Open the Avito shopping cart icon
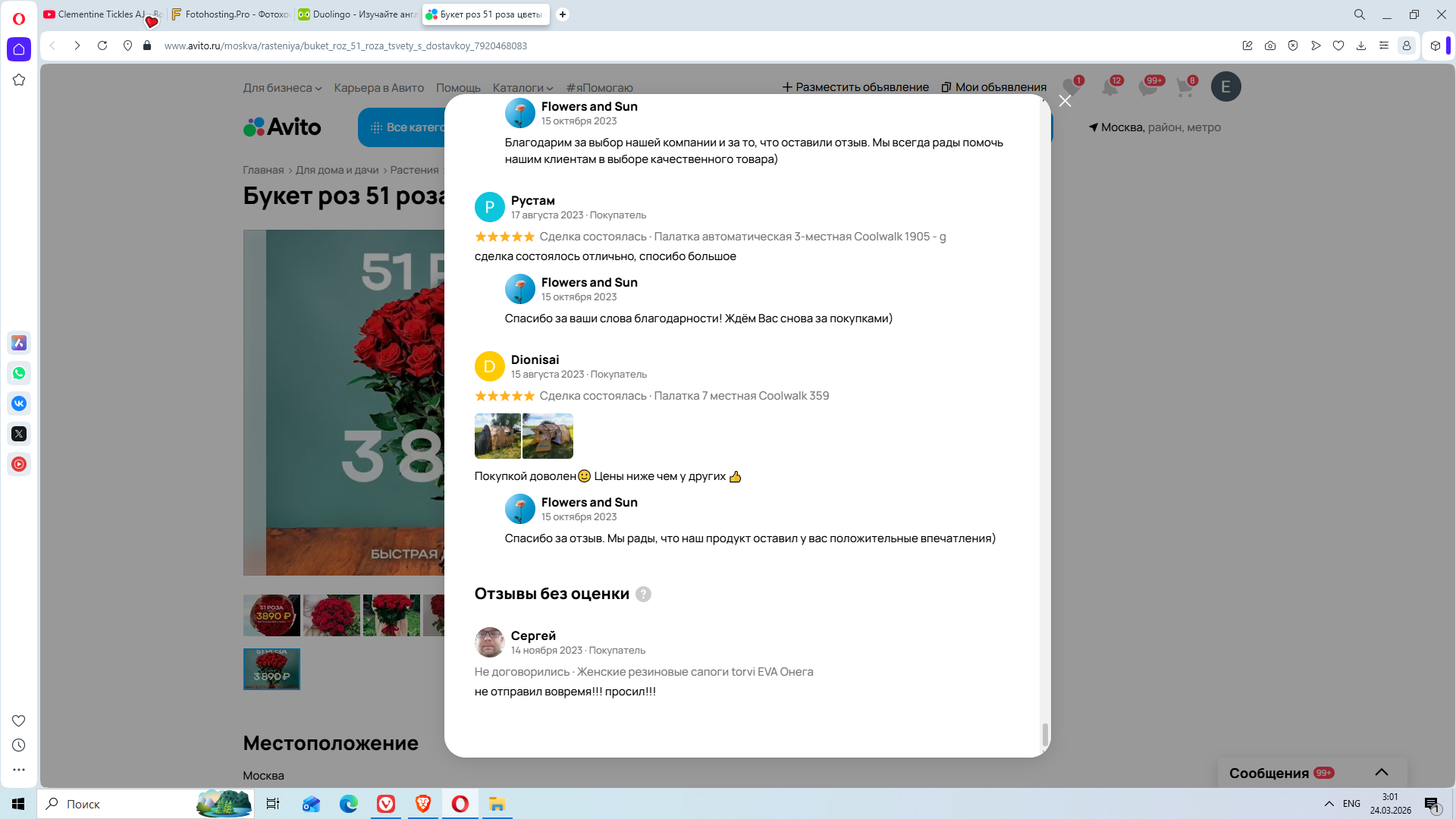This screenshot has height=819, width=1456. coord(1185,87)
